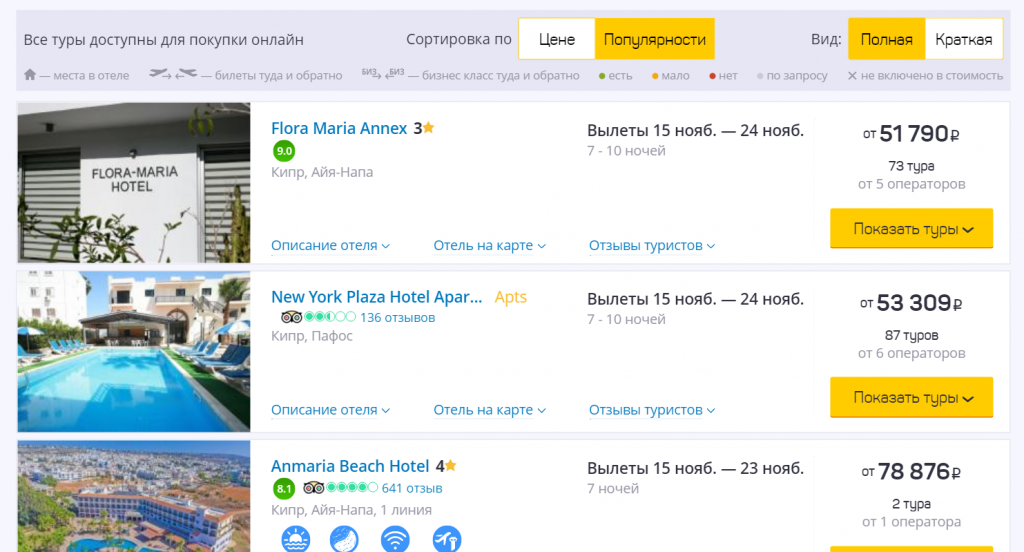The width and height of the screenshot is (1024, 552).
Task: Click price 78 876 ₽
Action: coord(911,472)
